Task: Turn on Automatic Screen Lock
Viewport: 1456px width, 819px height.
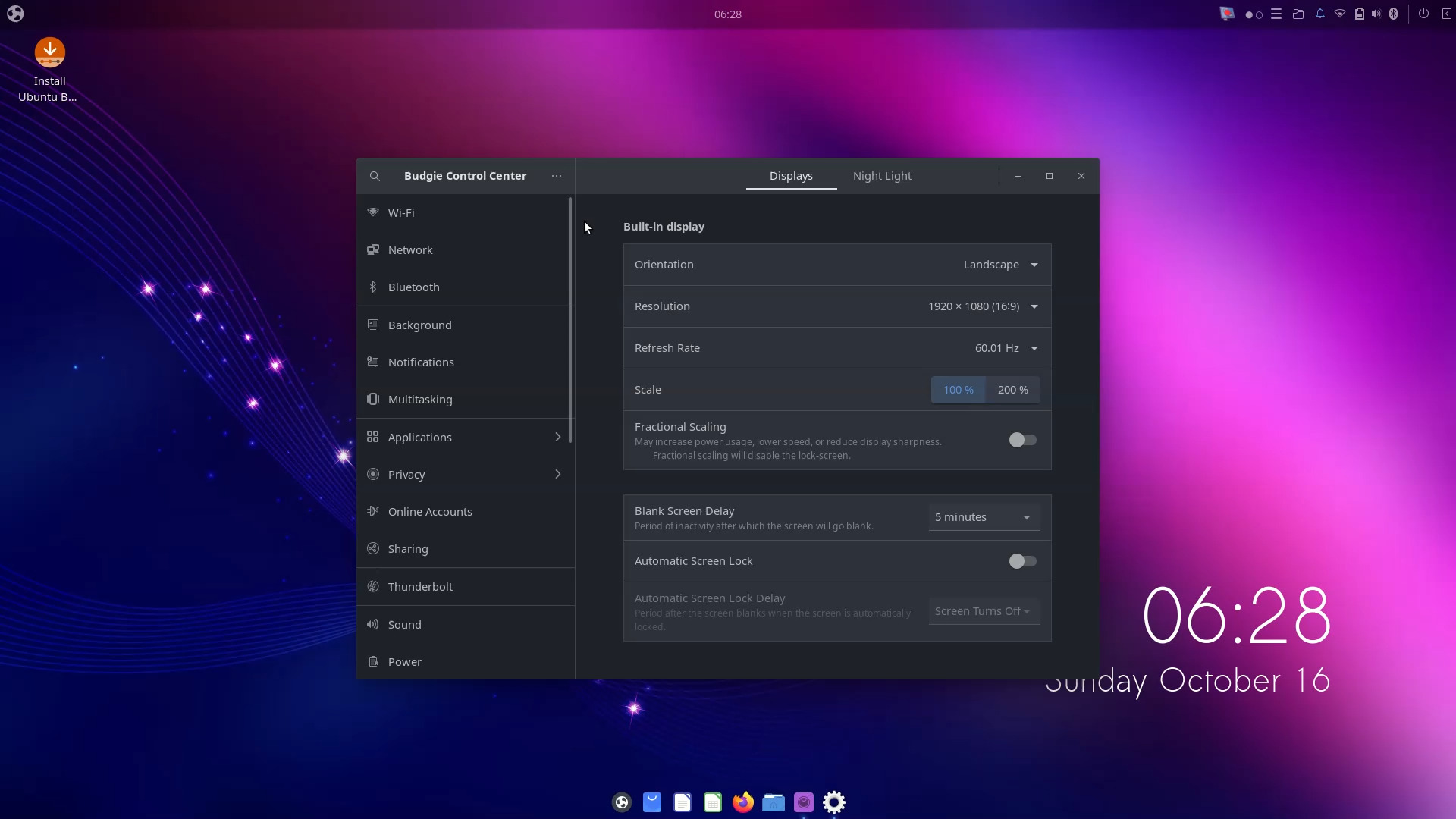Action: click(x=1022, y=561)
